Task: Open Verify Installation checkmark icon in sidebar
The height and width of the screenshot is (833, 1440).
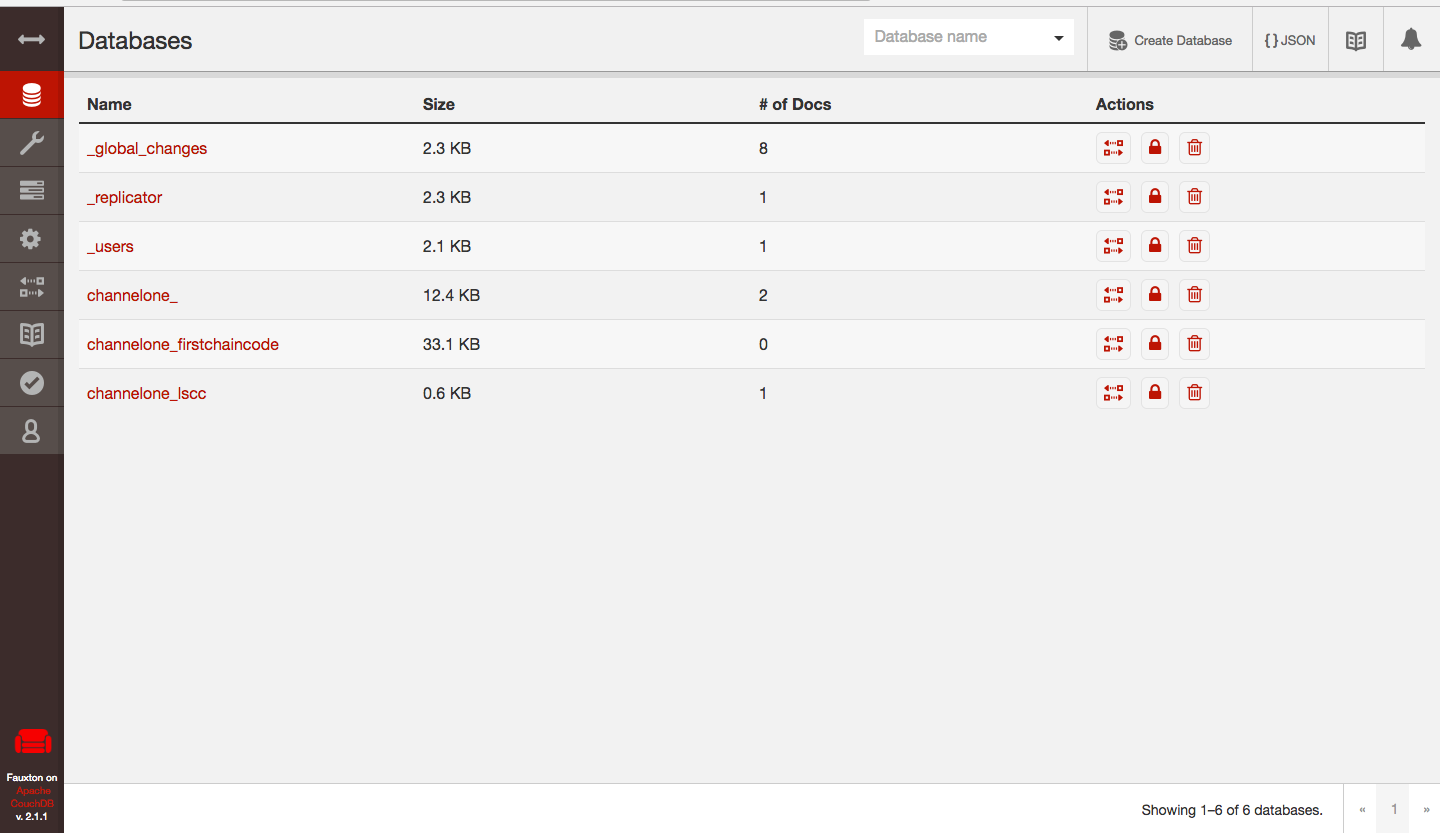Action: point(31,382)
